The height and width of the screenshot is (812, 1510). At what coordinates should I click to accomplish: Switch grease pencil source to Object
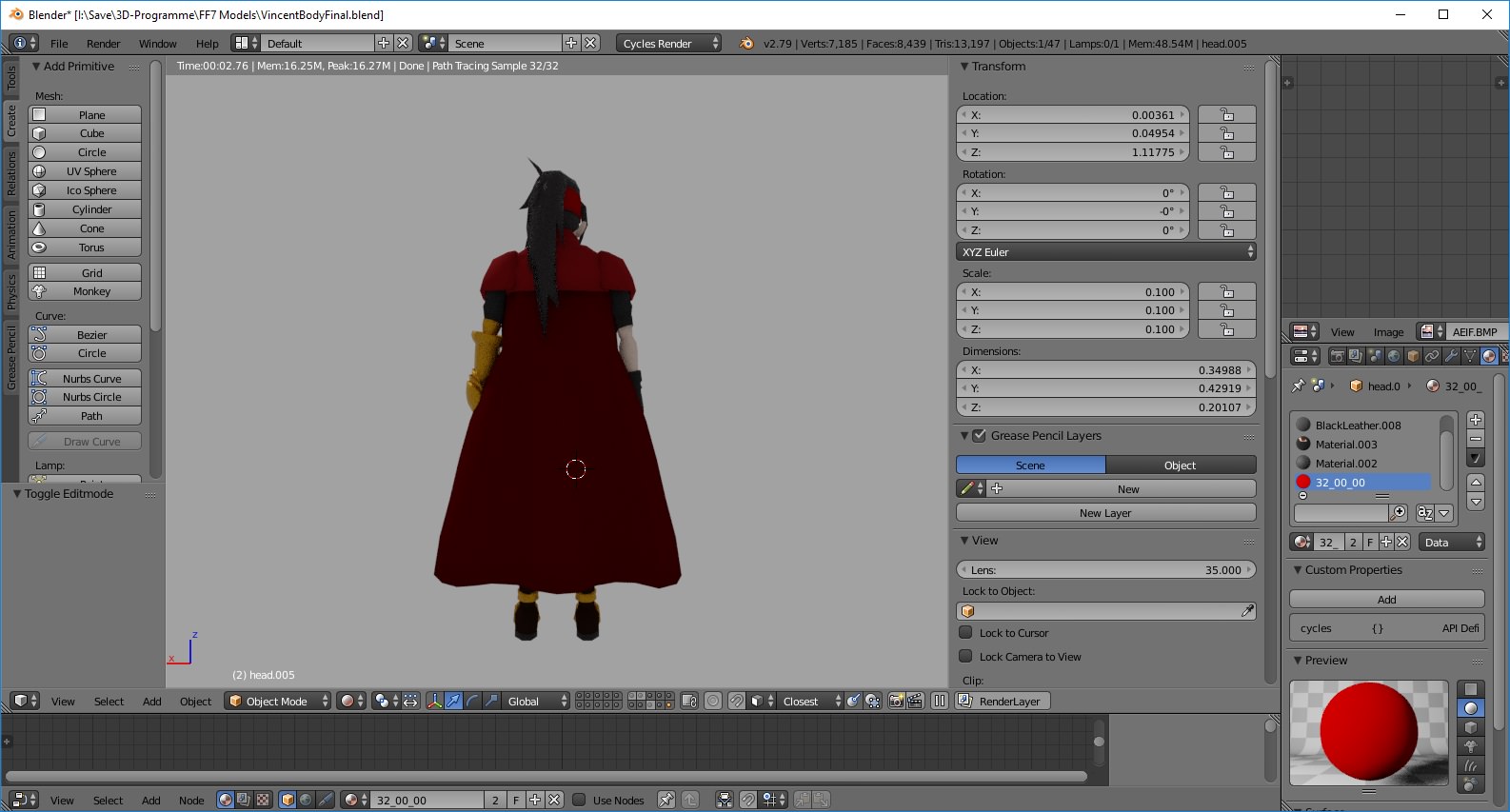point(1181,465)
